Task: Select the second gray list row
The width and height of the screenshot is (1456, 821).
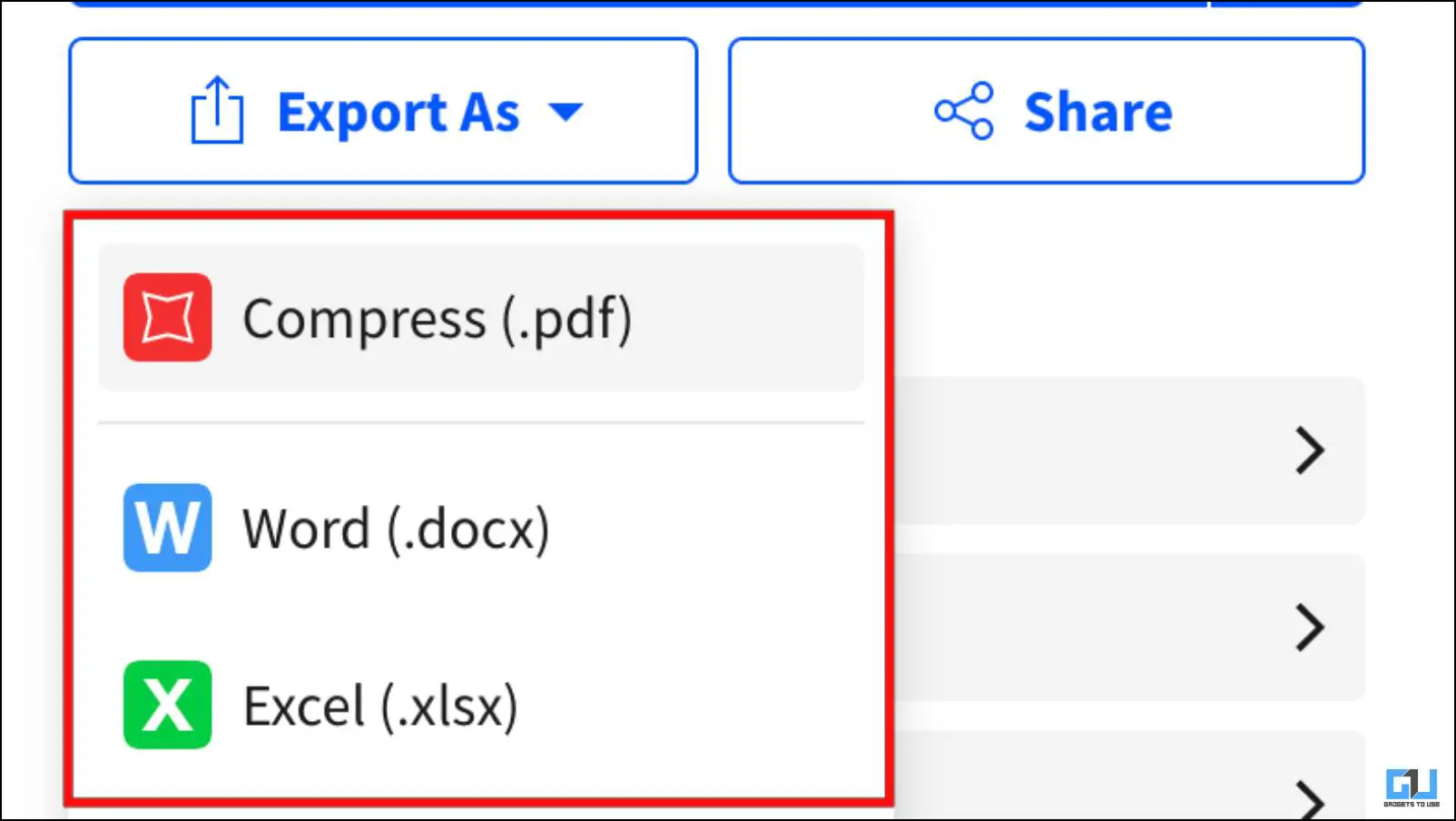Action: 1129,628
